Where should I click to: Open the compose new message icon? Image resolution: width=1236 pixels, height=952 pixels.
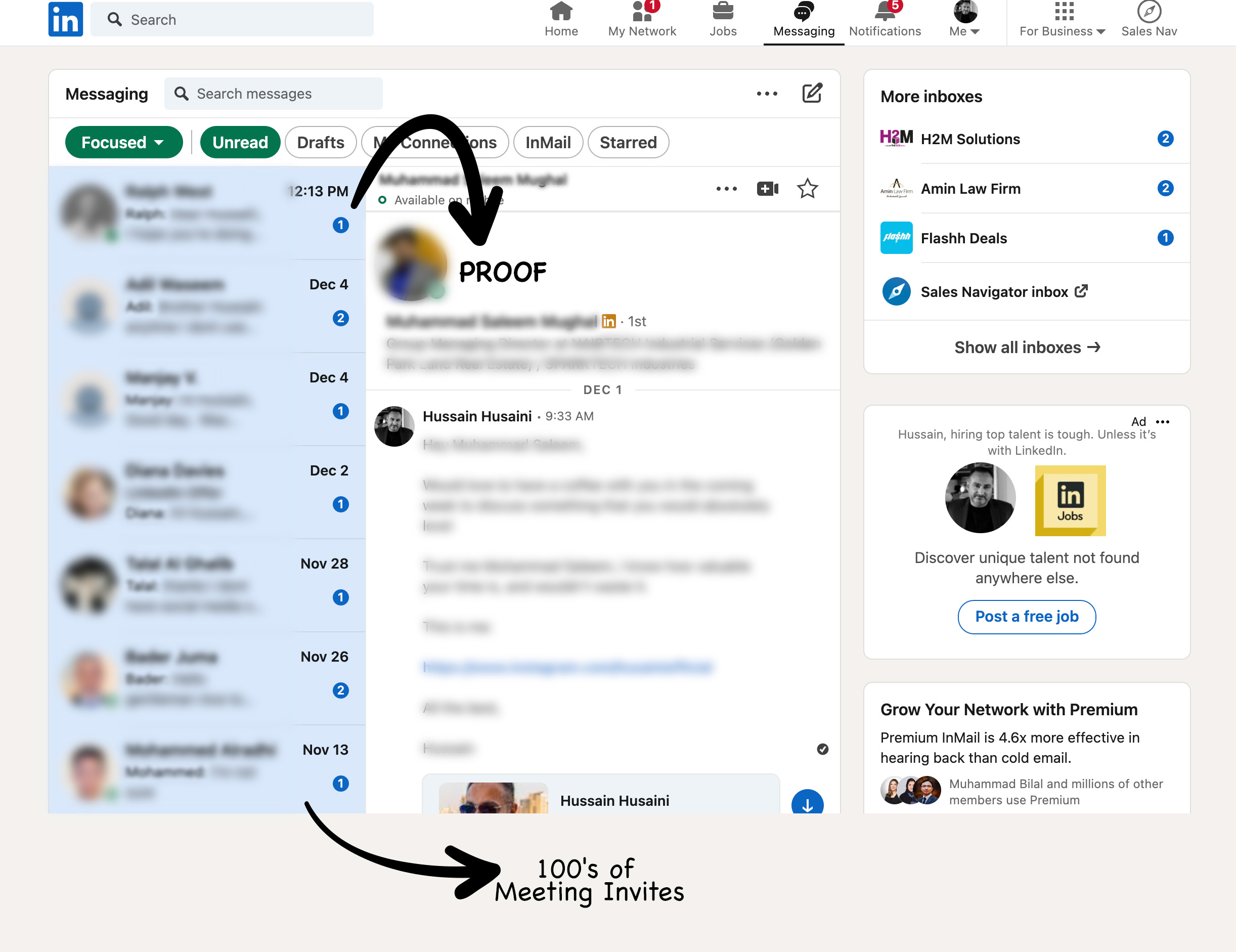click(x=812, y=94)
